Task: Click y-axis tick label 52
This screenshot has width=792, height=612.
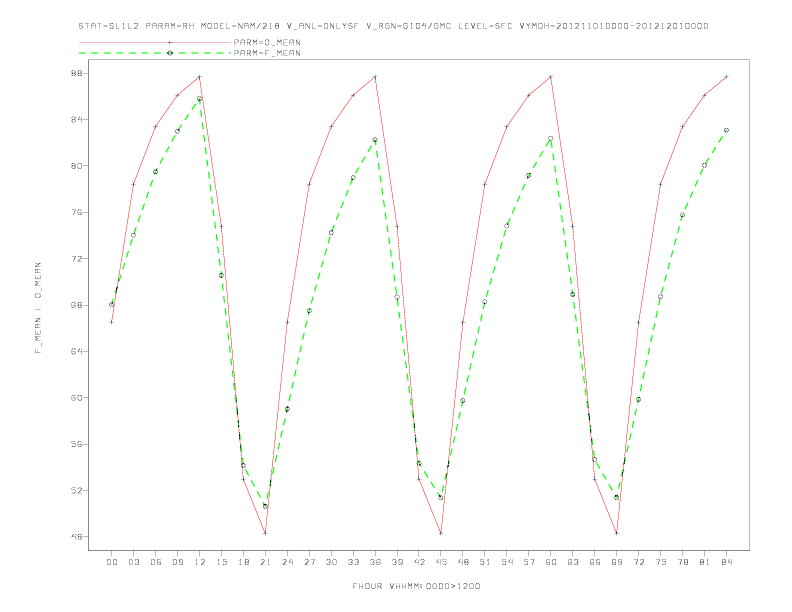Action: coord(76,490)
